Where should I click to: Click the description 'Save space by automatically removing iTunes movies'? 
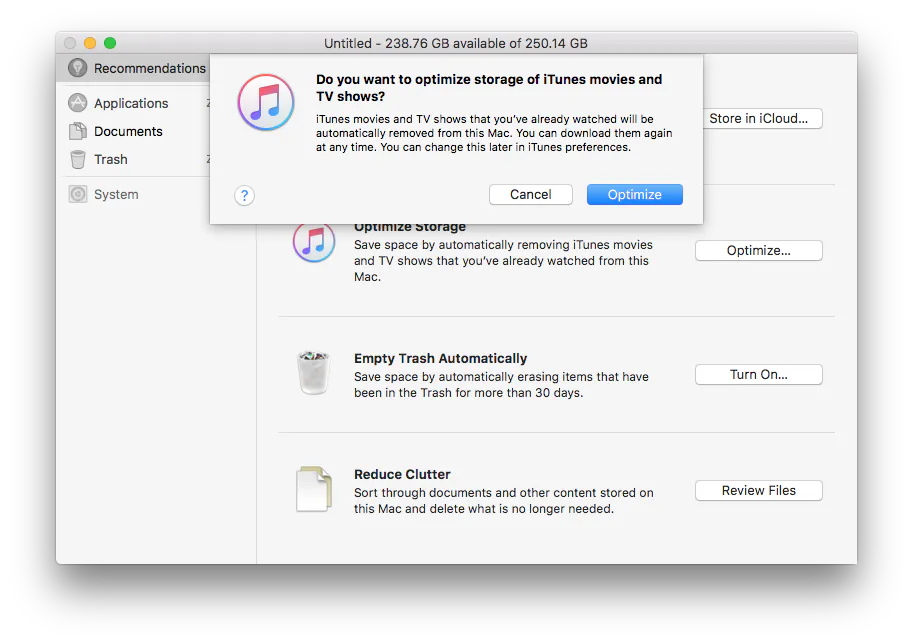click(x=503, y=260)
